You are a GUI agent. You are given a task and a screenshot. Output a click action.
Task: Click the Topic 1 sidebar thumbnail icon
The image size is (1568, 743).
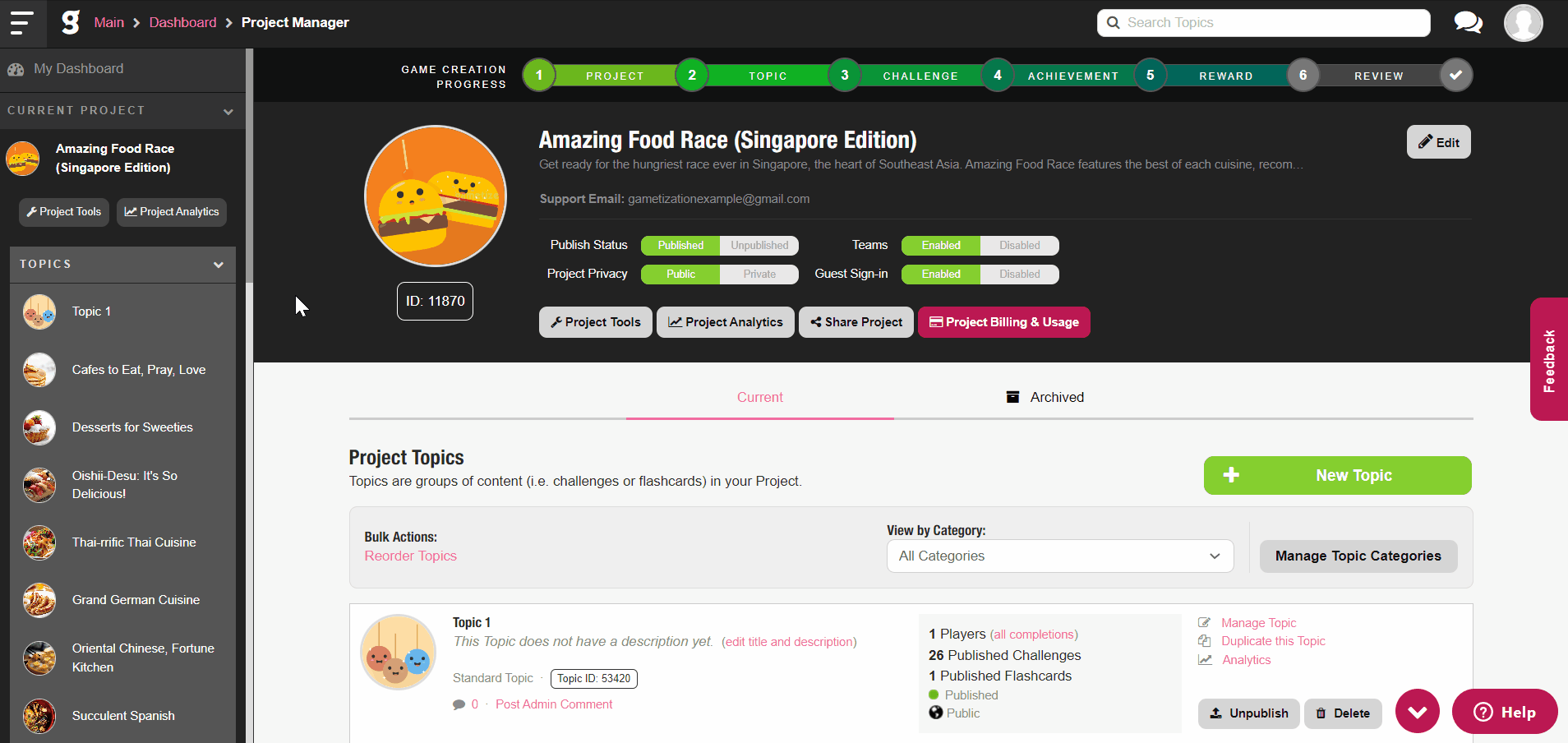coord(39,312)
